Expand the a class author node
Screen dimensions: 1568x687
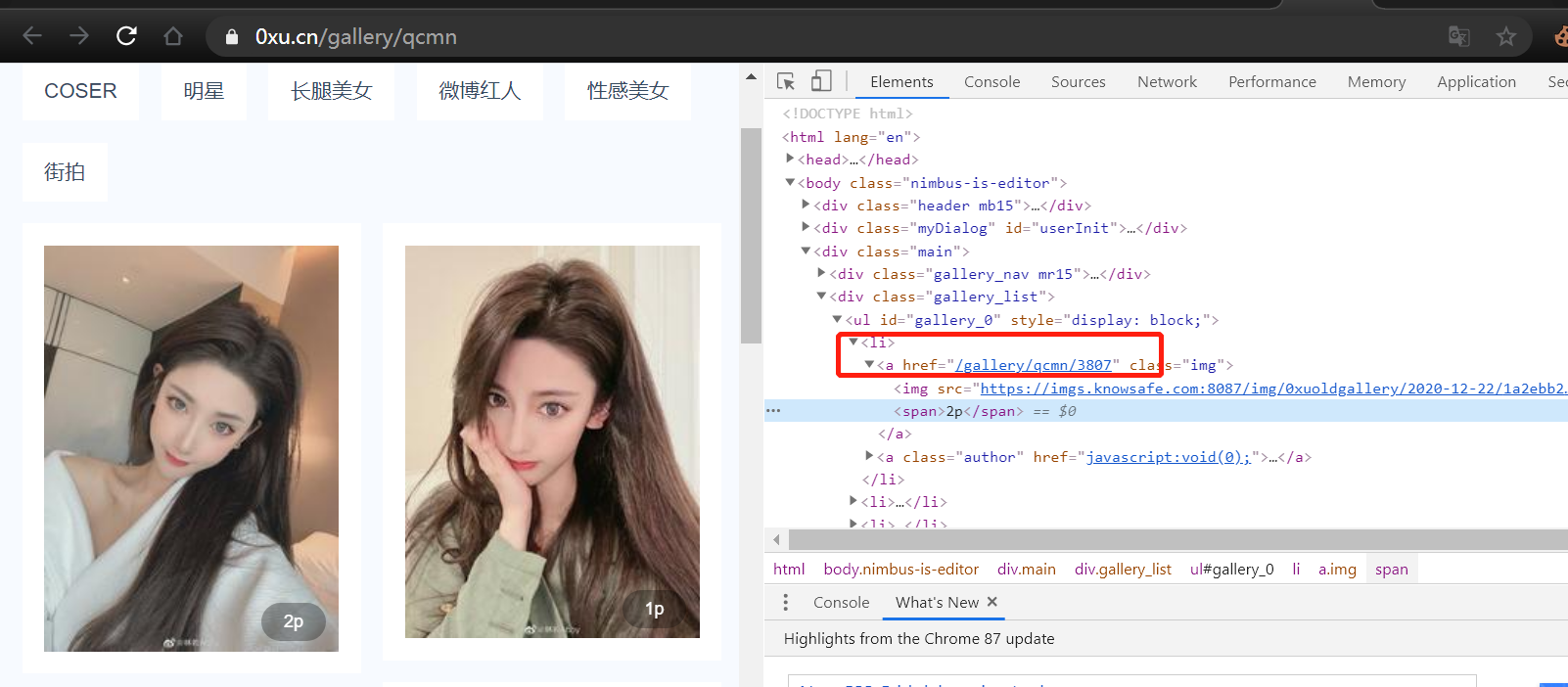(869, 456)
